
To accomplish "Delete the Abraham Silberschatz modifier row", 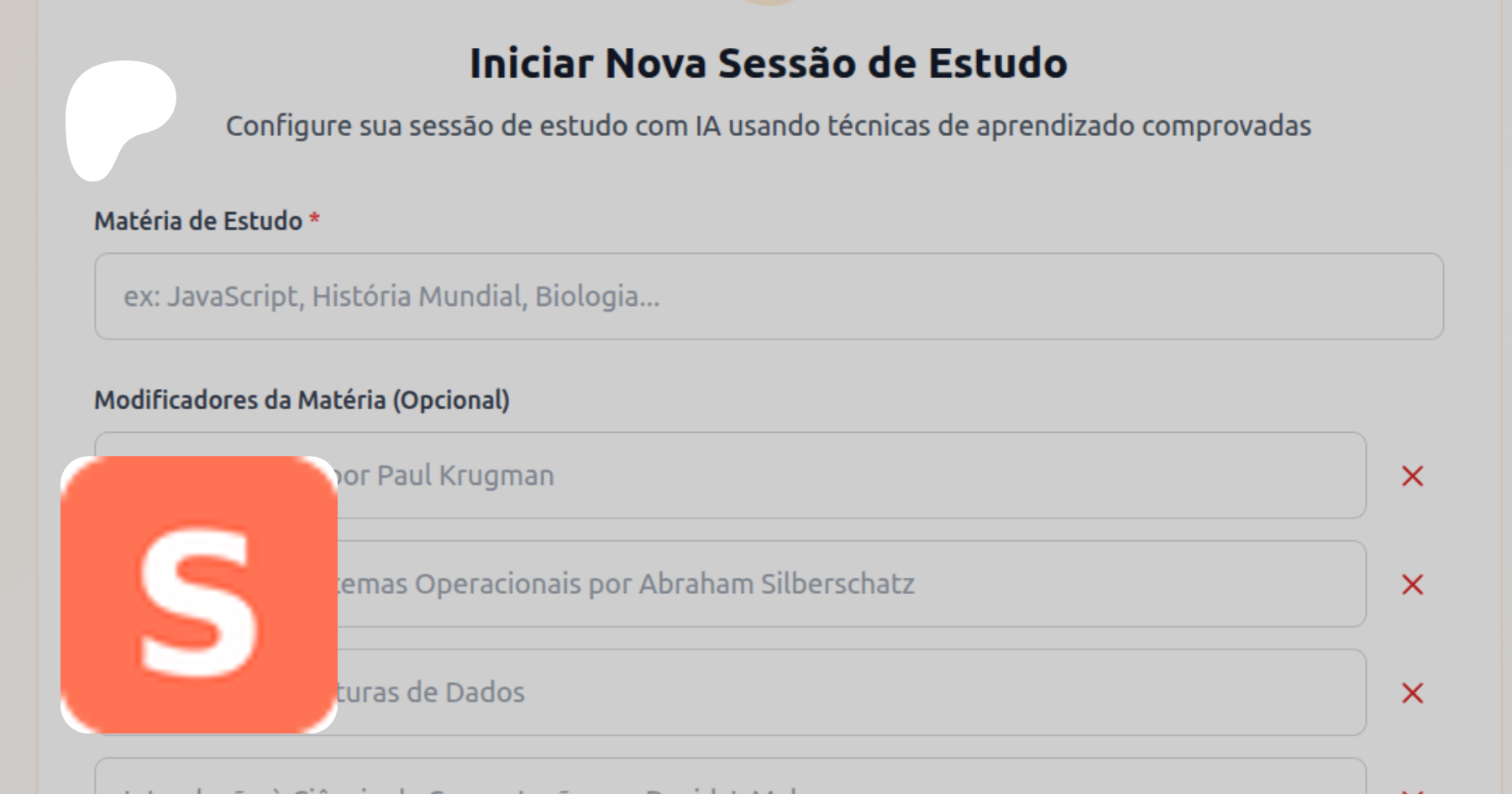I will click(x=1412, y=585).
